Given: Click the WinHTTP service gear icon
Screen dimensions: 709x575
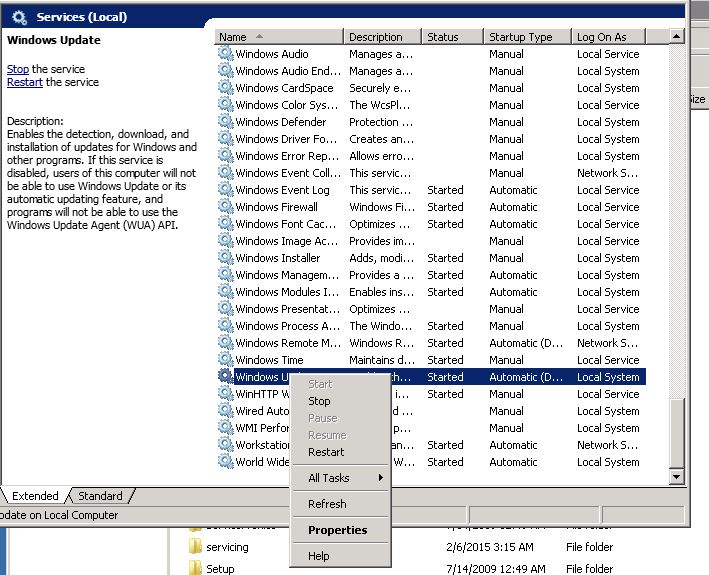Looking at the screenshot, I should pos(225,393).
